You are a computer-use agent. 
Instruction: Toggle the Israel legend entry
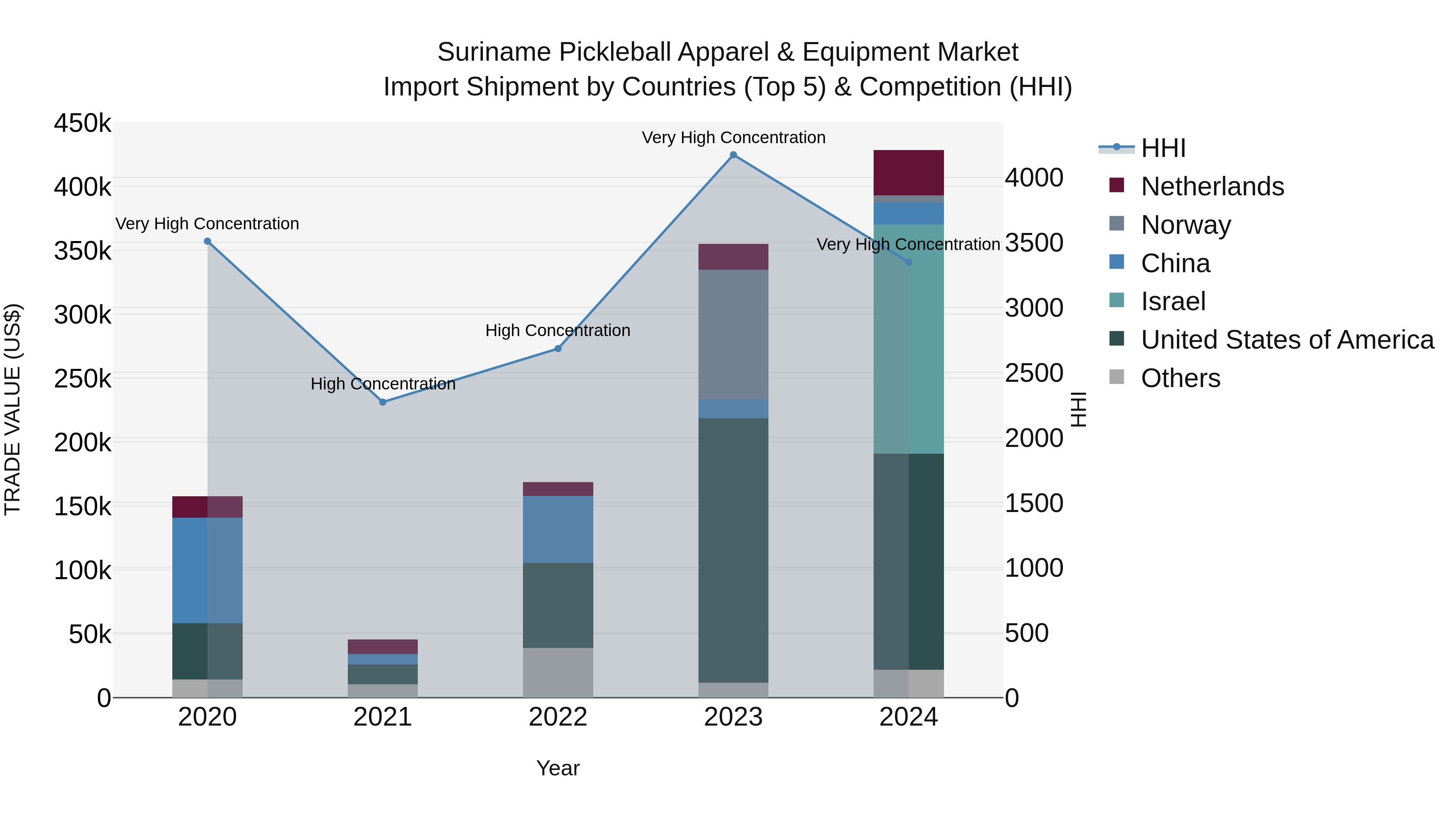coord(1158,301)
